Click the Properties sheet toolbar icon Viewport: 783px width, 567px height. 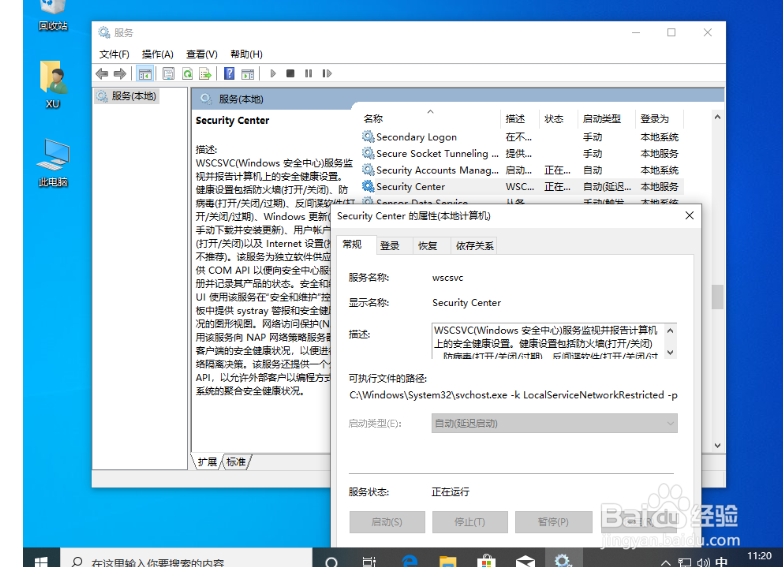click(169, 74)
